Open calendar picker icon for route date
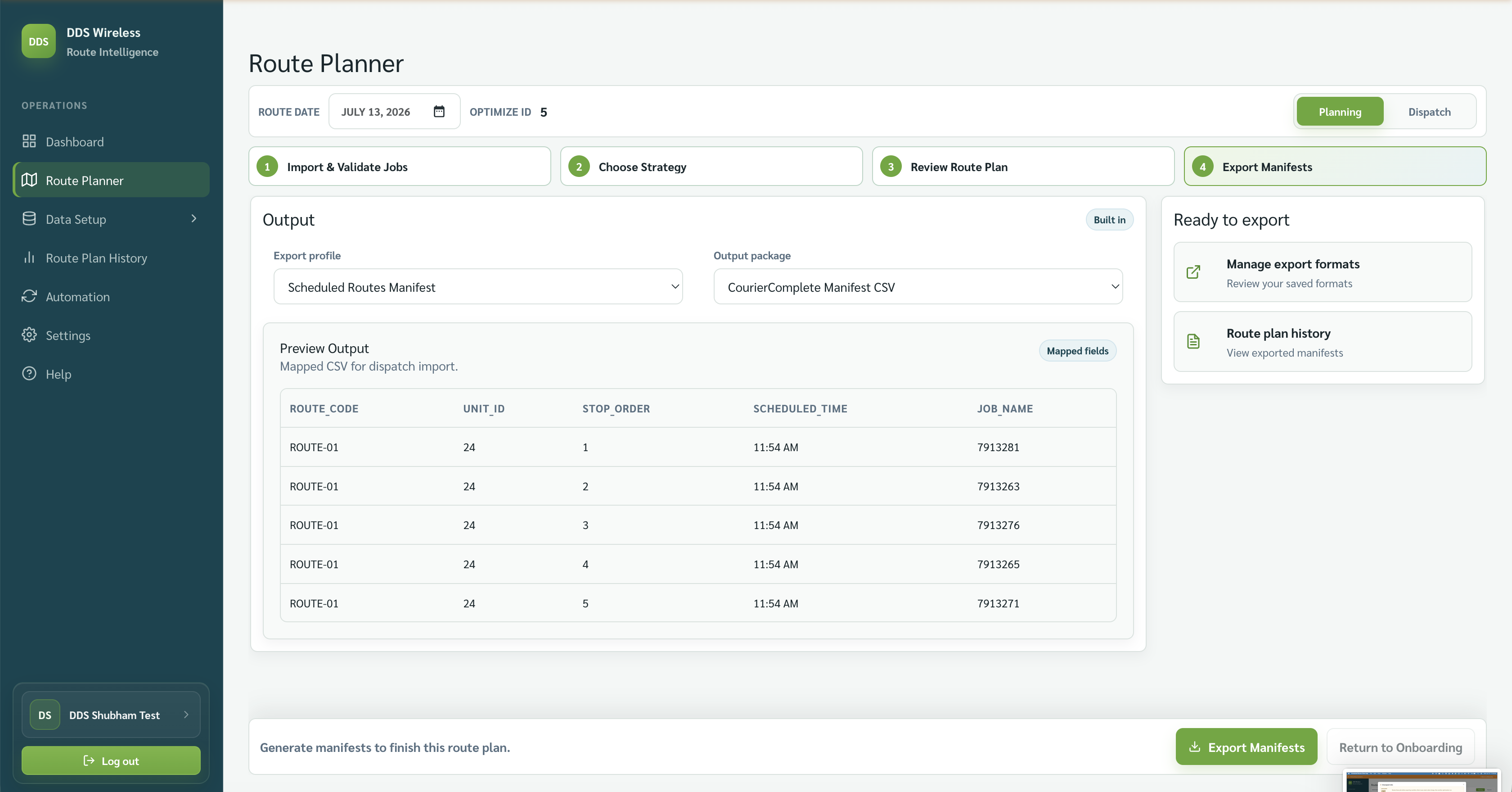Image resolution: width=1512 pixels, height=792 pixels. tap(439, 112)
